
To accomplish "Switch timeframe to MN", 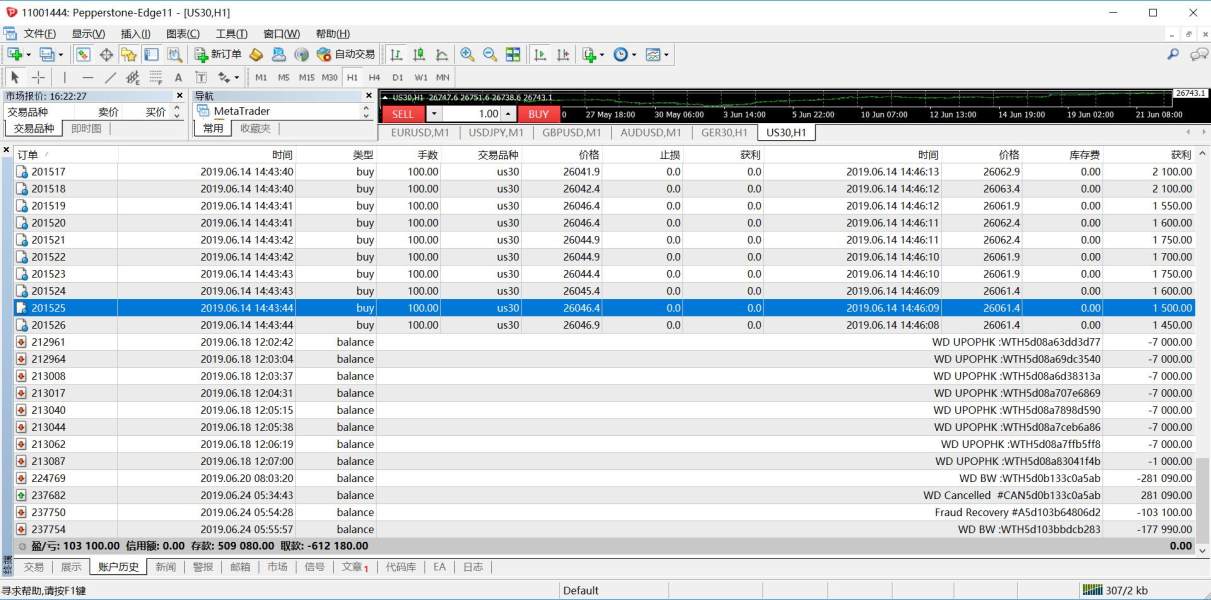I will (x=442, y=77).
